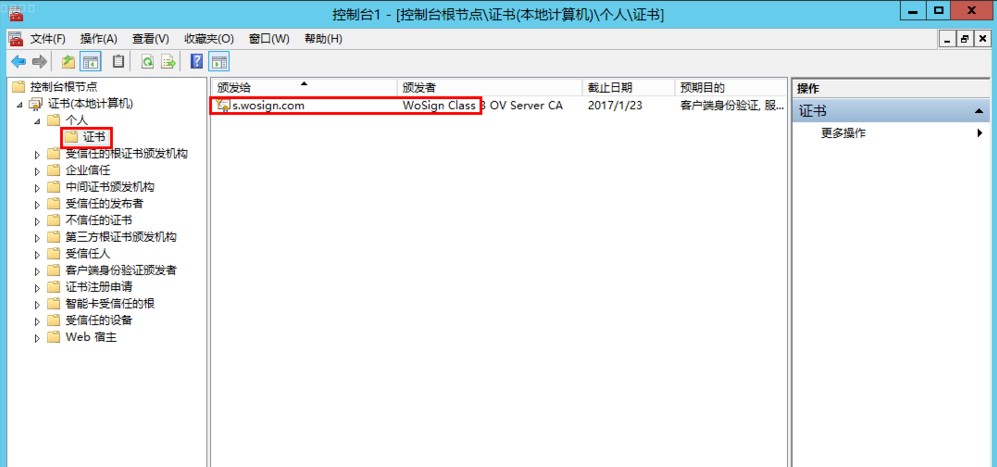Collapse the 个人 folder node
Screen dimensions: 997x467
click(37, 120)
